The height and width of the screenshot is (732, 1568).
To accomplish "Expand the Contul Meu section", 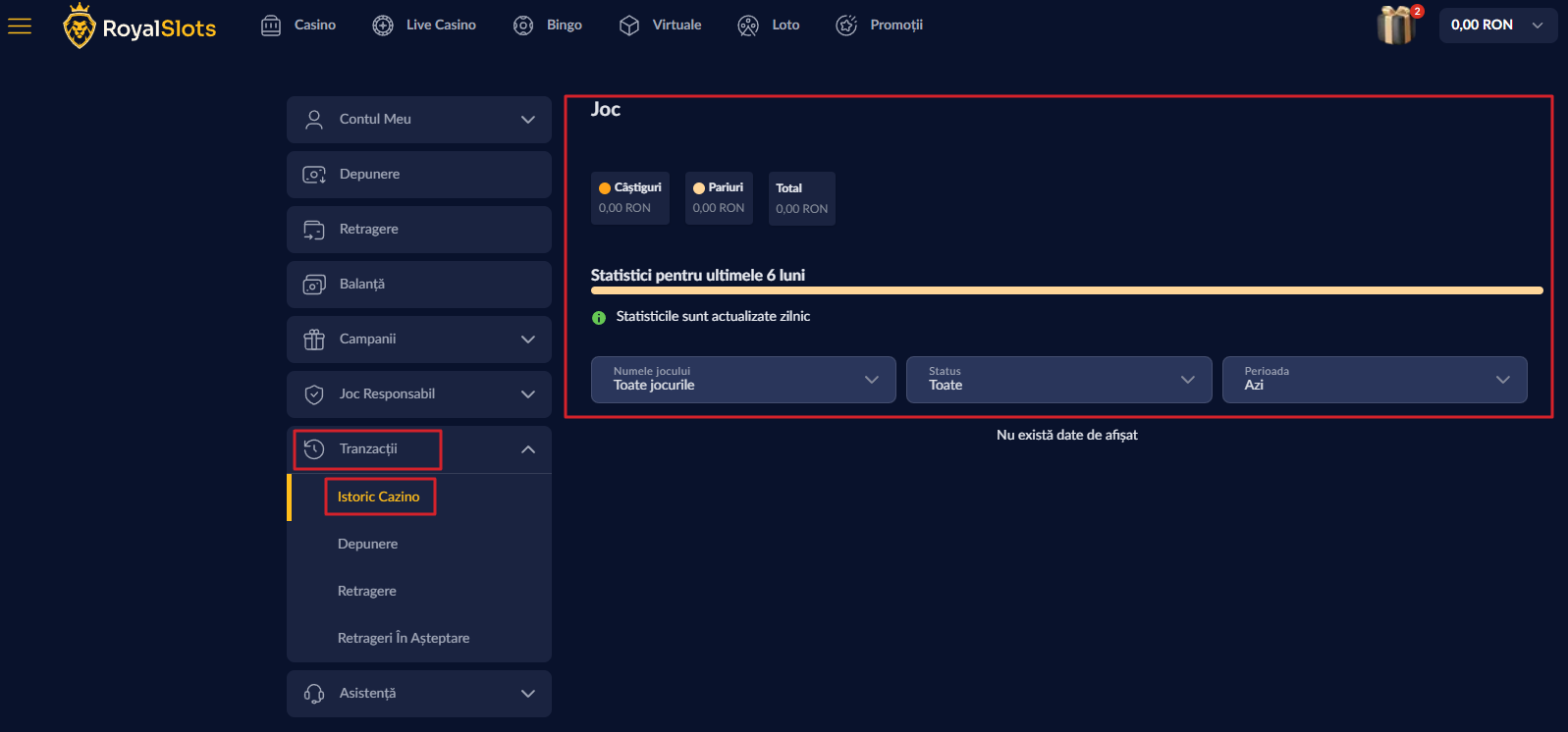I will (x=418, y=120).
